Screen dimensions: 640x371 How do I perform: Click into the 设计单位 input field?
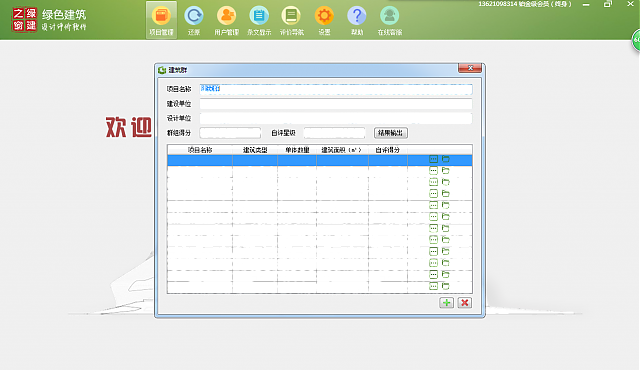[336, 118]
